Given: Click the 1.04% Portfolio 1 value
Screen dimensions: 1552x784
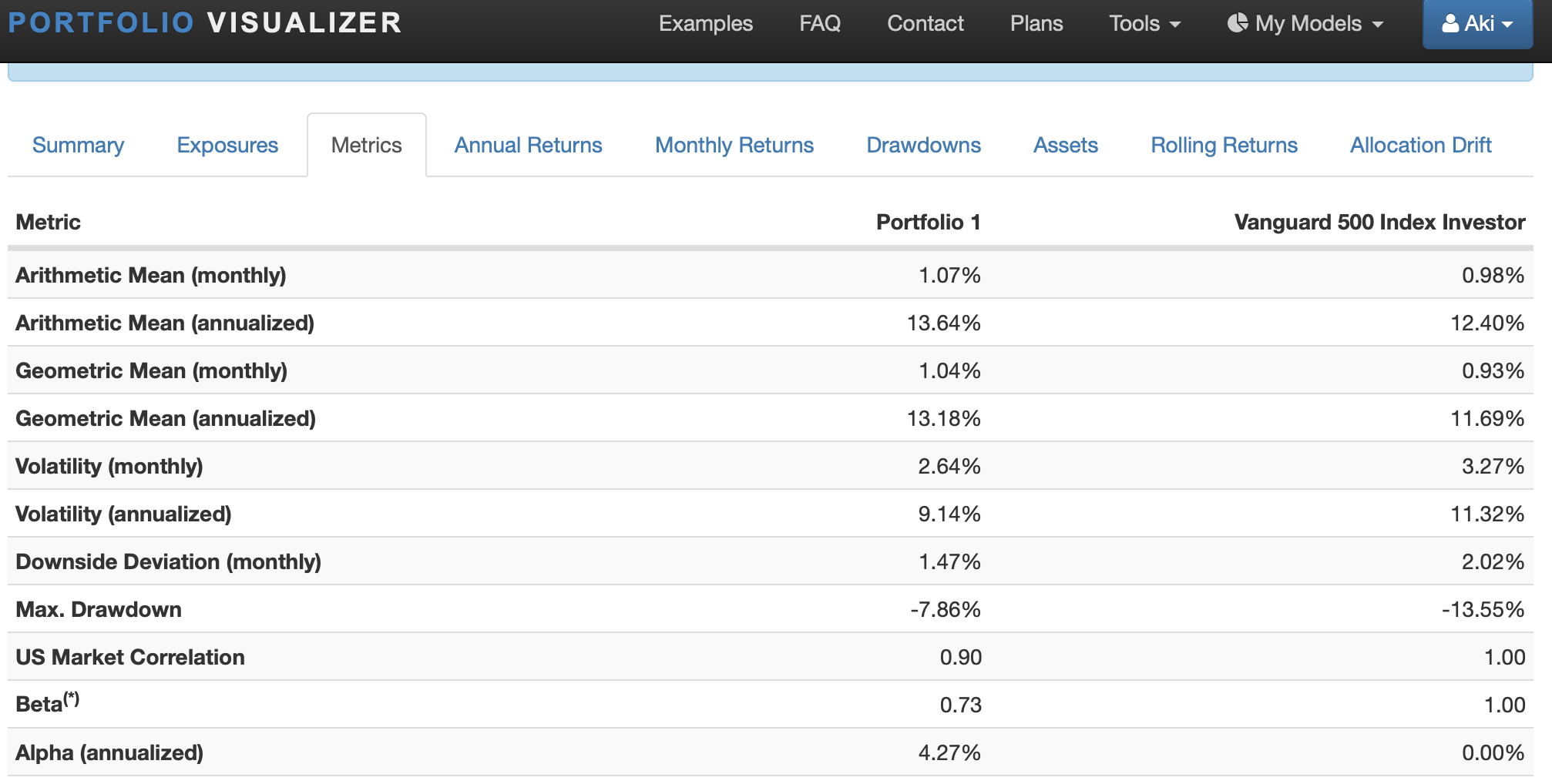Looking at the screenshot, I should (x=949, y=370).
